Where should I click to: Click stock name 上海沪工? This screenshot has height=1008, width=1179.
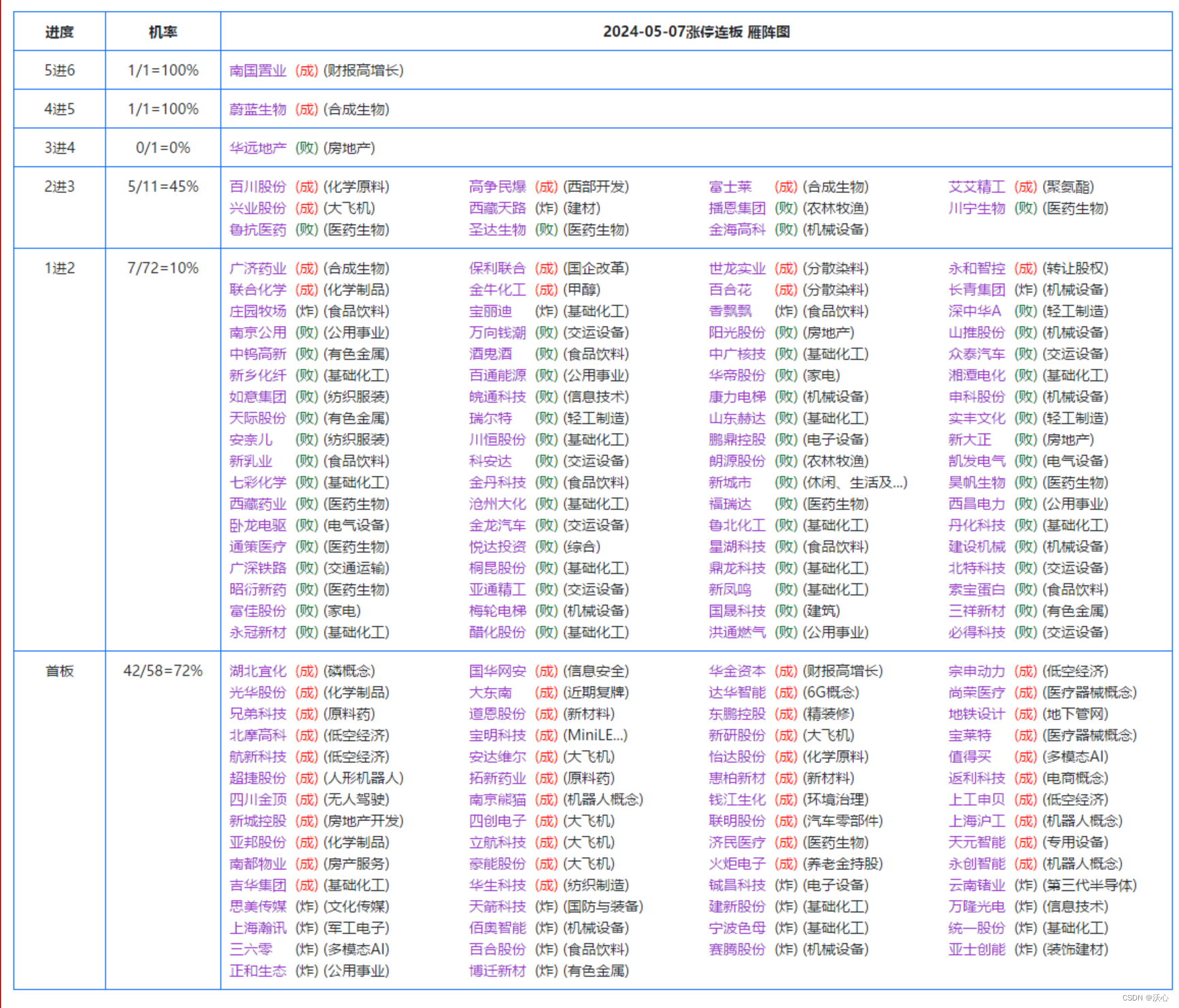pyautogui.click(x=976, y=821)
